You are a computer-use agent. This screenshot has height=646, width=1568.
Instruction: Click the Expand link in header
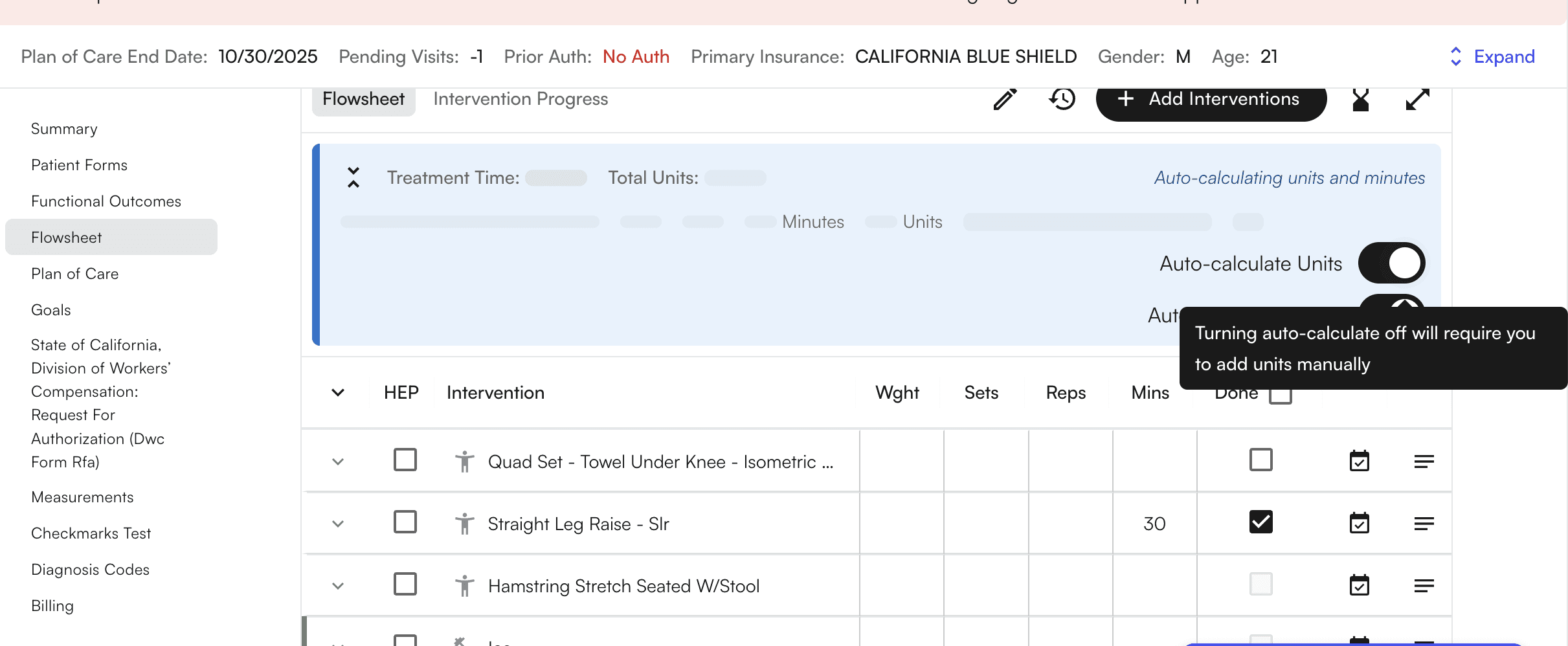click(x=1492, y=57)
